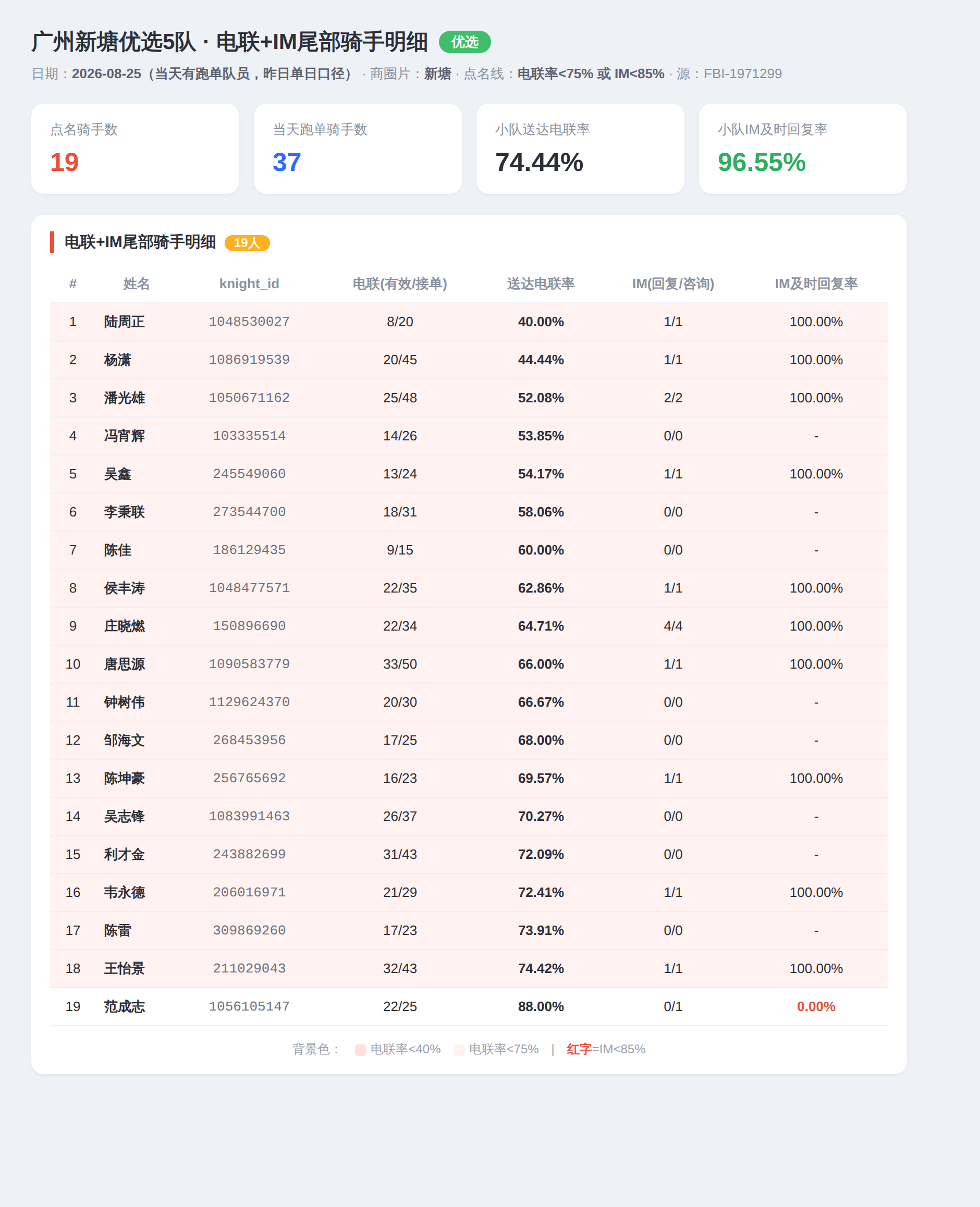Click the 4/4 IM reply cell
Image resolution: width=980 pixels, height=1207 pixels.
pyautogui.click(x=673, y=626)
